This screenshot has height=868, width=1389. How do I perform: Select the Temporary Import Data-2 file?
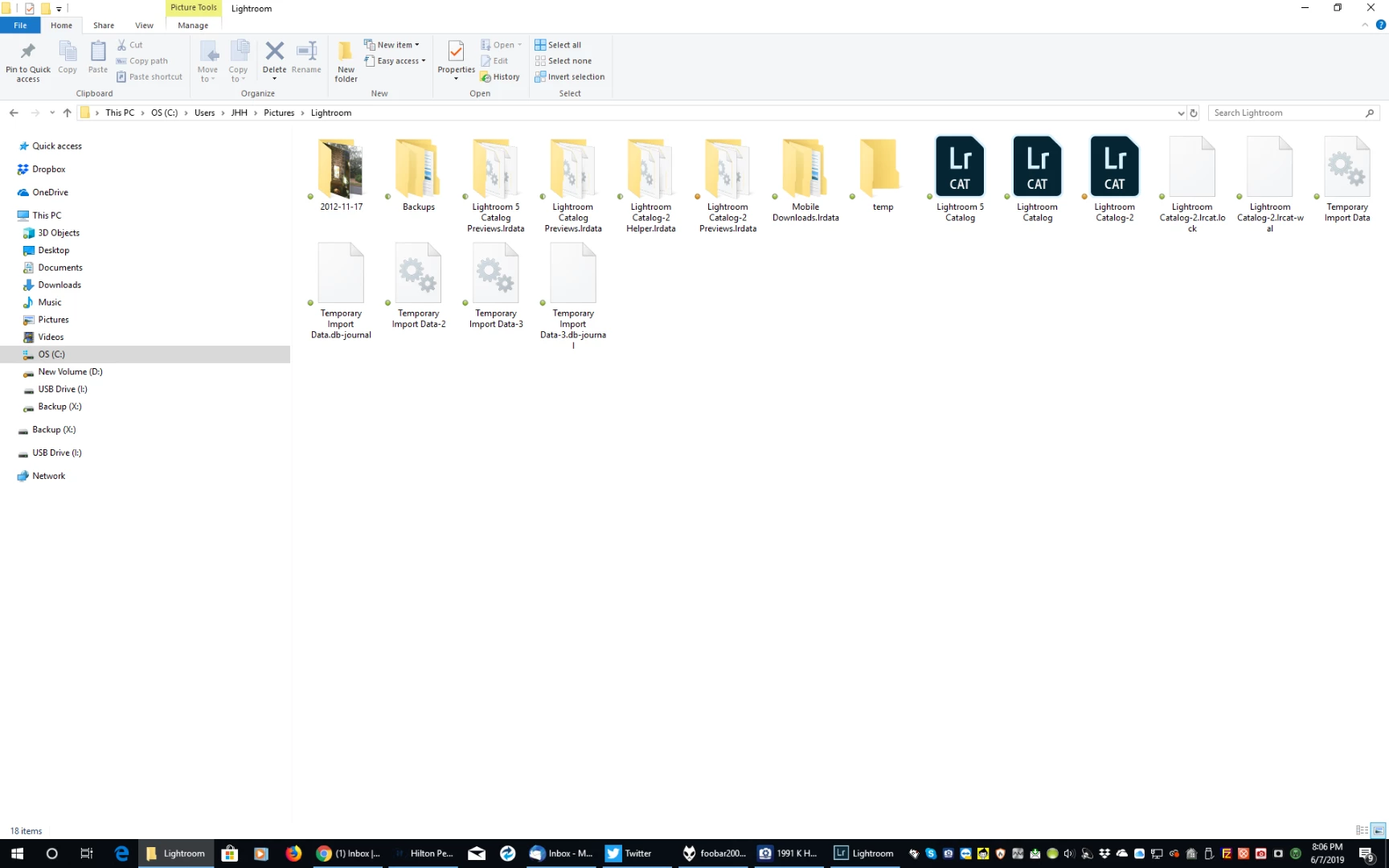click(418, 287)
